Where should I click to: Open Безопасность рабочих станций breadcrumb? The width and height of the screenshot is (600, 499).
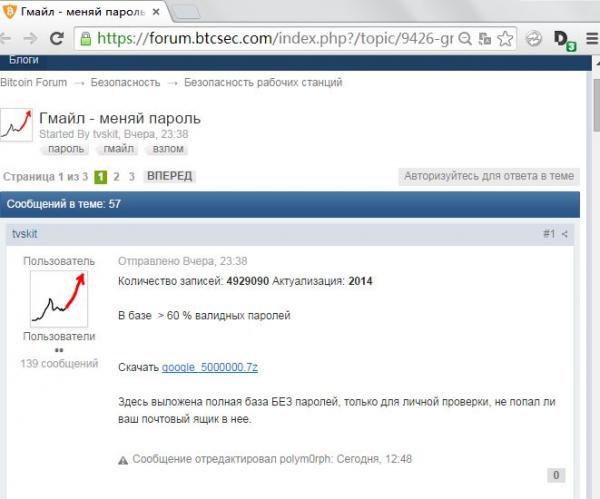click(263, 83)
